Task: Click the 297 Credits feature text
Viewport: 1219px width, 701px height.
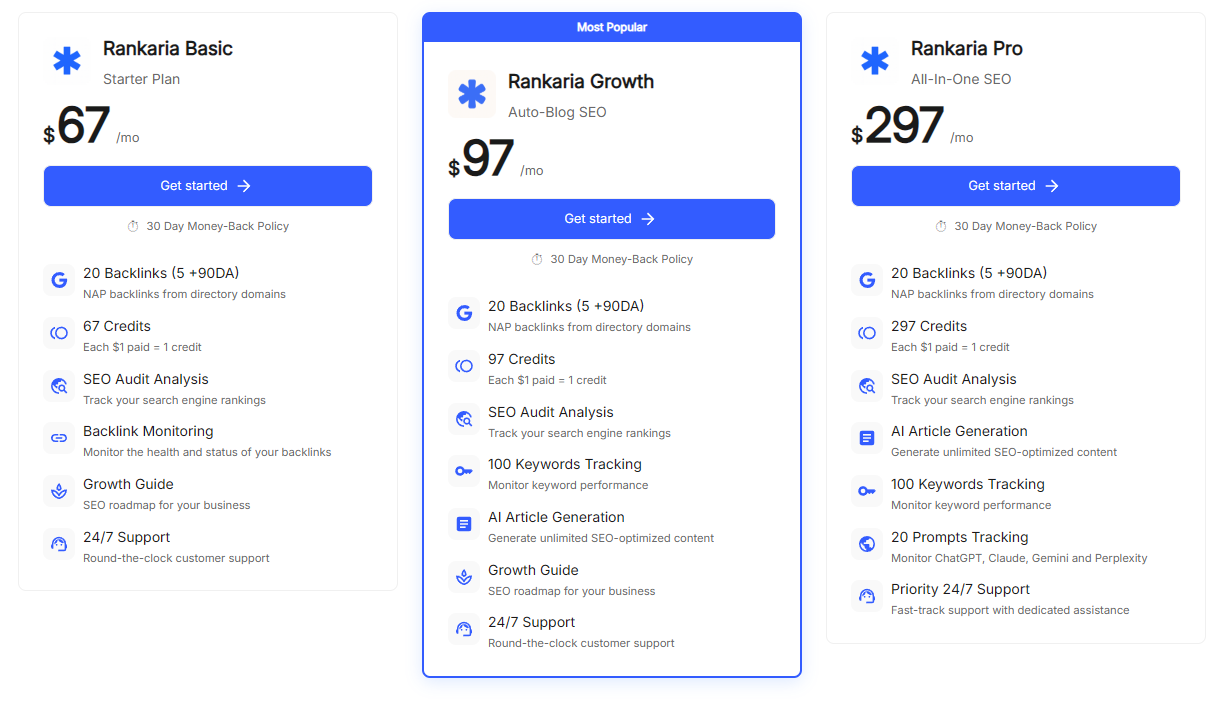Action: pos(929,326)
